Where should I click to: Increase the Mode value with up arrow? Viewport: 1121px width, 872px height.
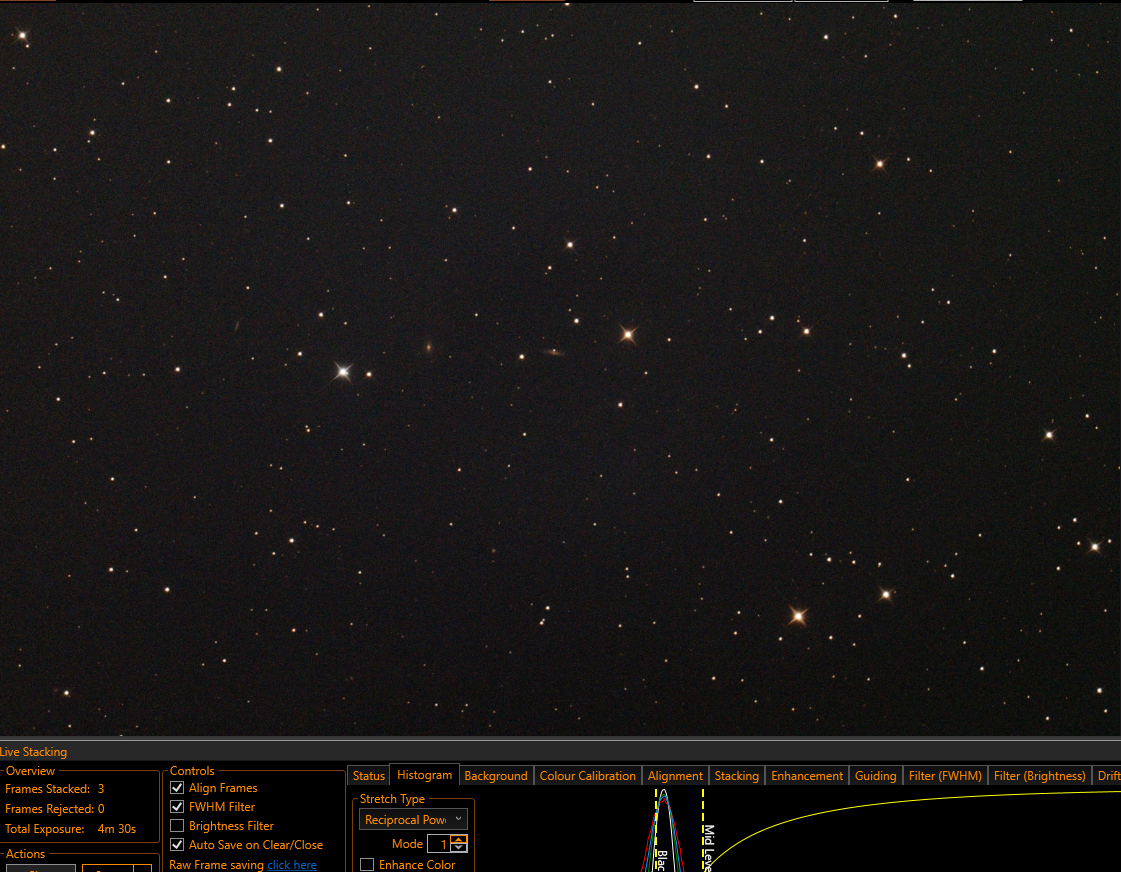459,839
